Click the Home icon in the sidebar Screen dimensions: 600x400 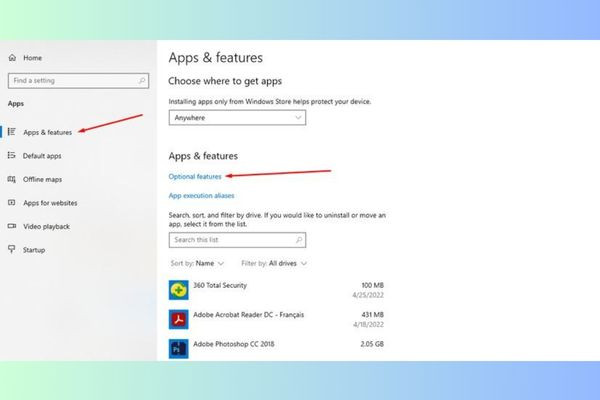tap(12, 58)
